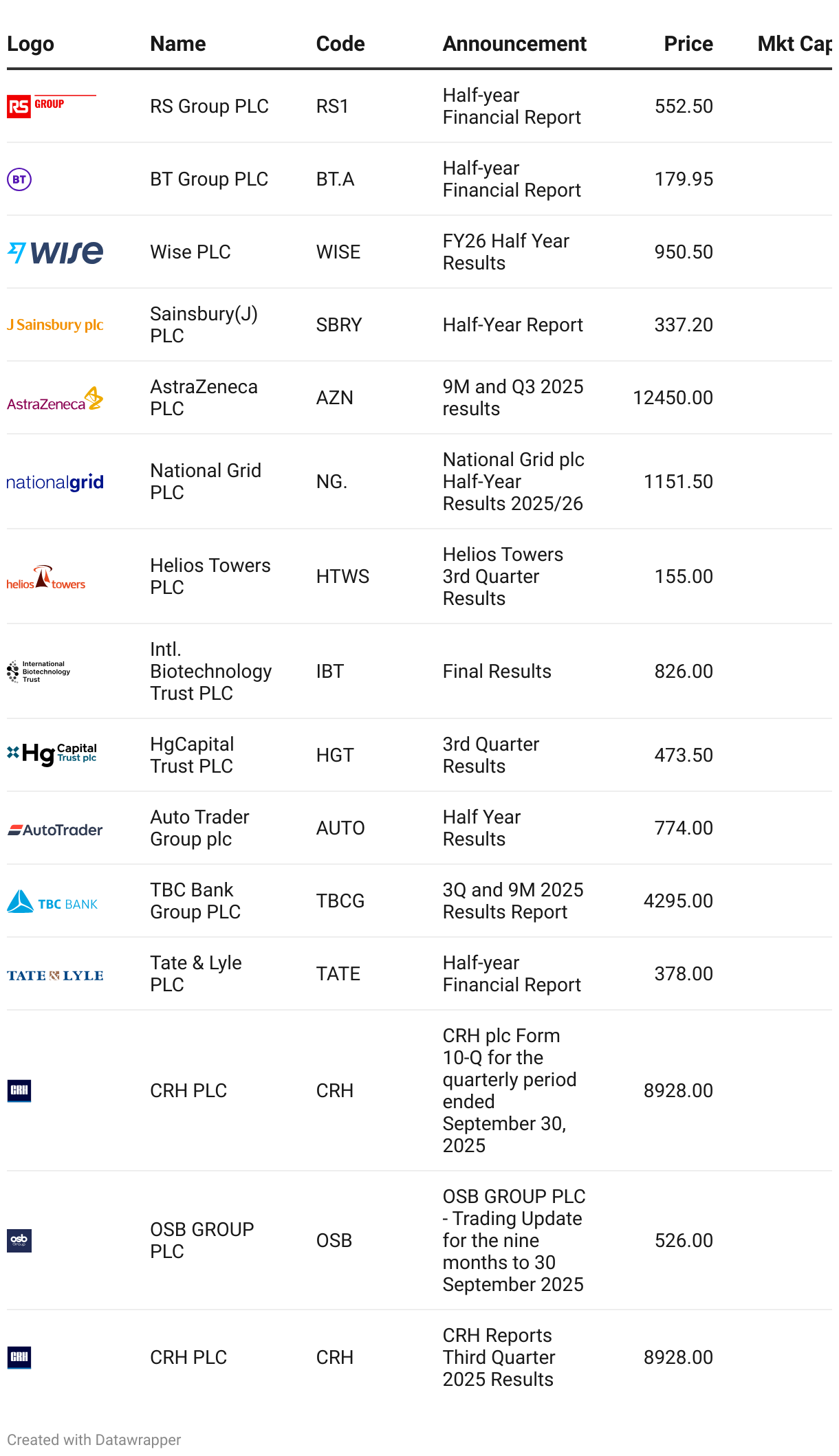Click the Tate & Lyle logo

pyautogui.click(x=55, y=975)
